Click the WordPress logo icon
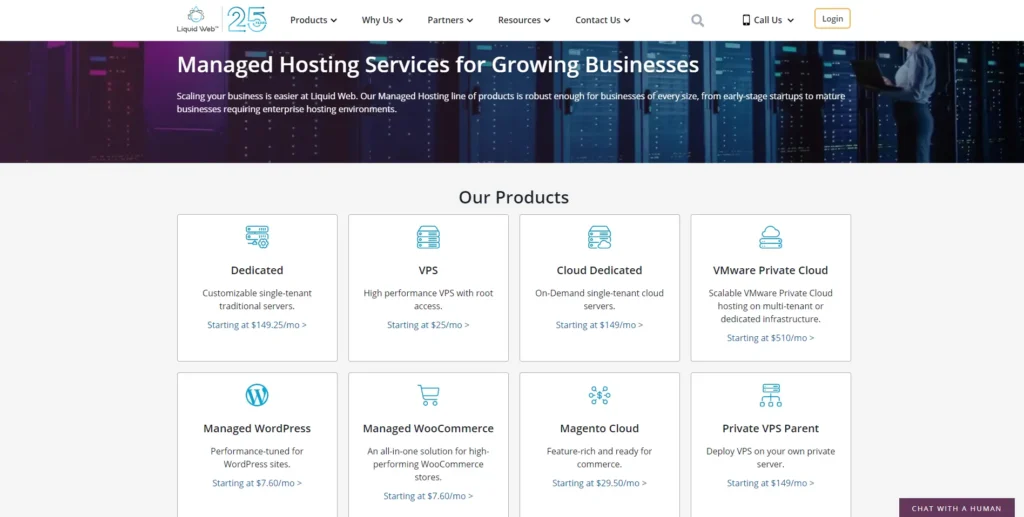Screen dimensions: 1024x517 pos(257,395)
